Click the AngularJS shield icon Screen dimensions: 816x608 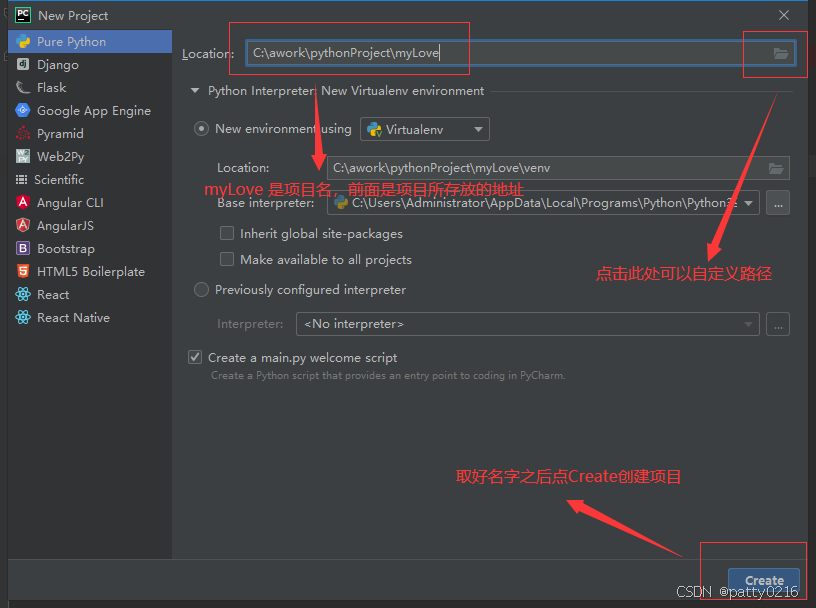23,225
